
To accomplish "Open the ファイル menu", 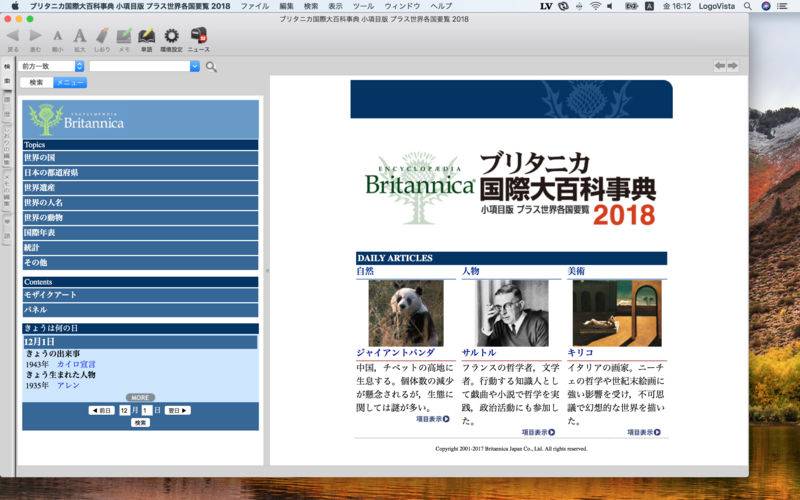I will (x=255, y=6).
